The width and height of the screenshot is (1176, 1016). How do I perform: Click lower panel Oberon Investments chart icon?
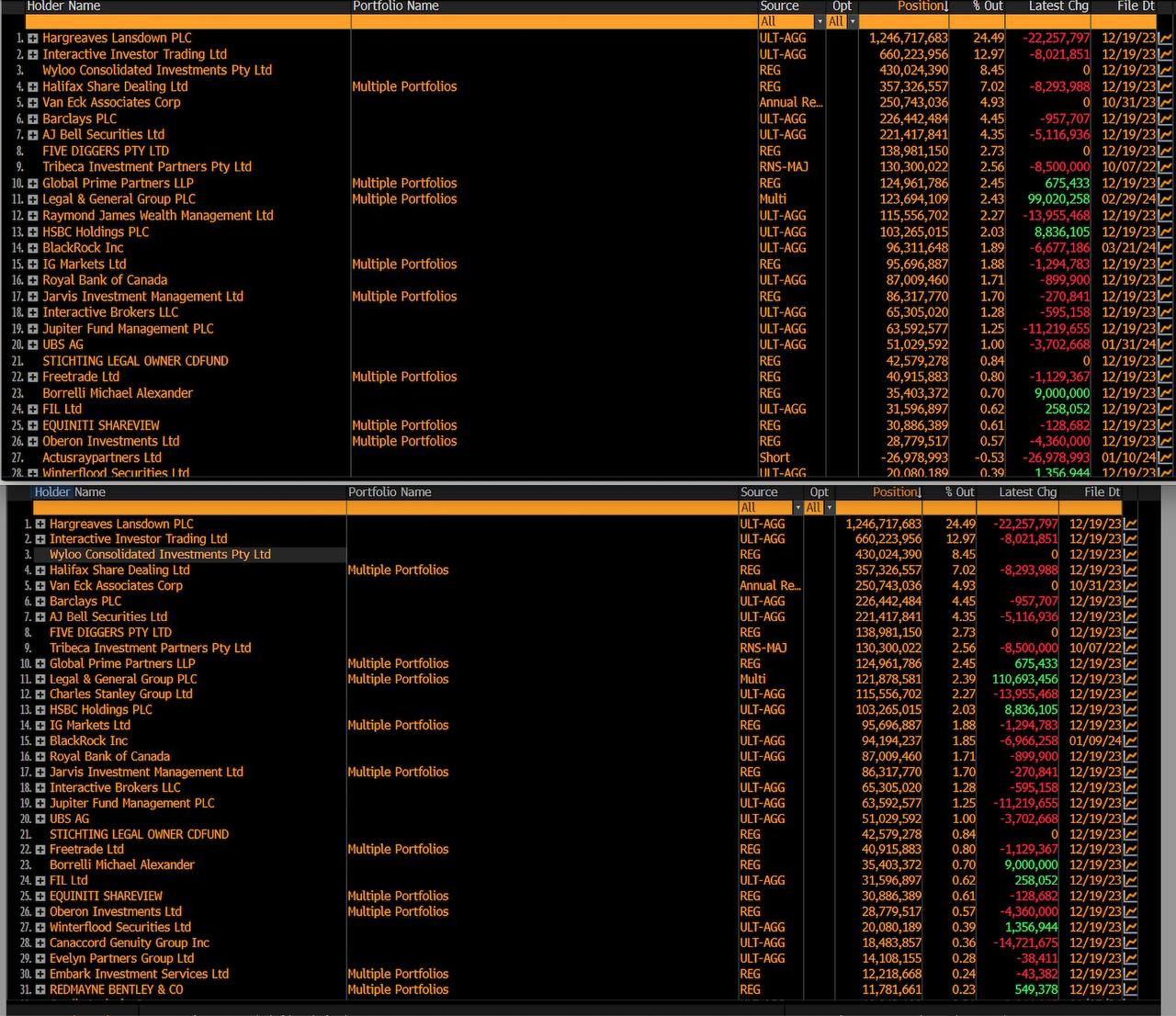(x=1130, y=912)
